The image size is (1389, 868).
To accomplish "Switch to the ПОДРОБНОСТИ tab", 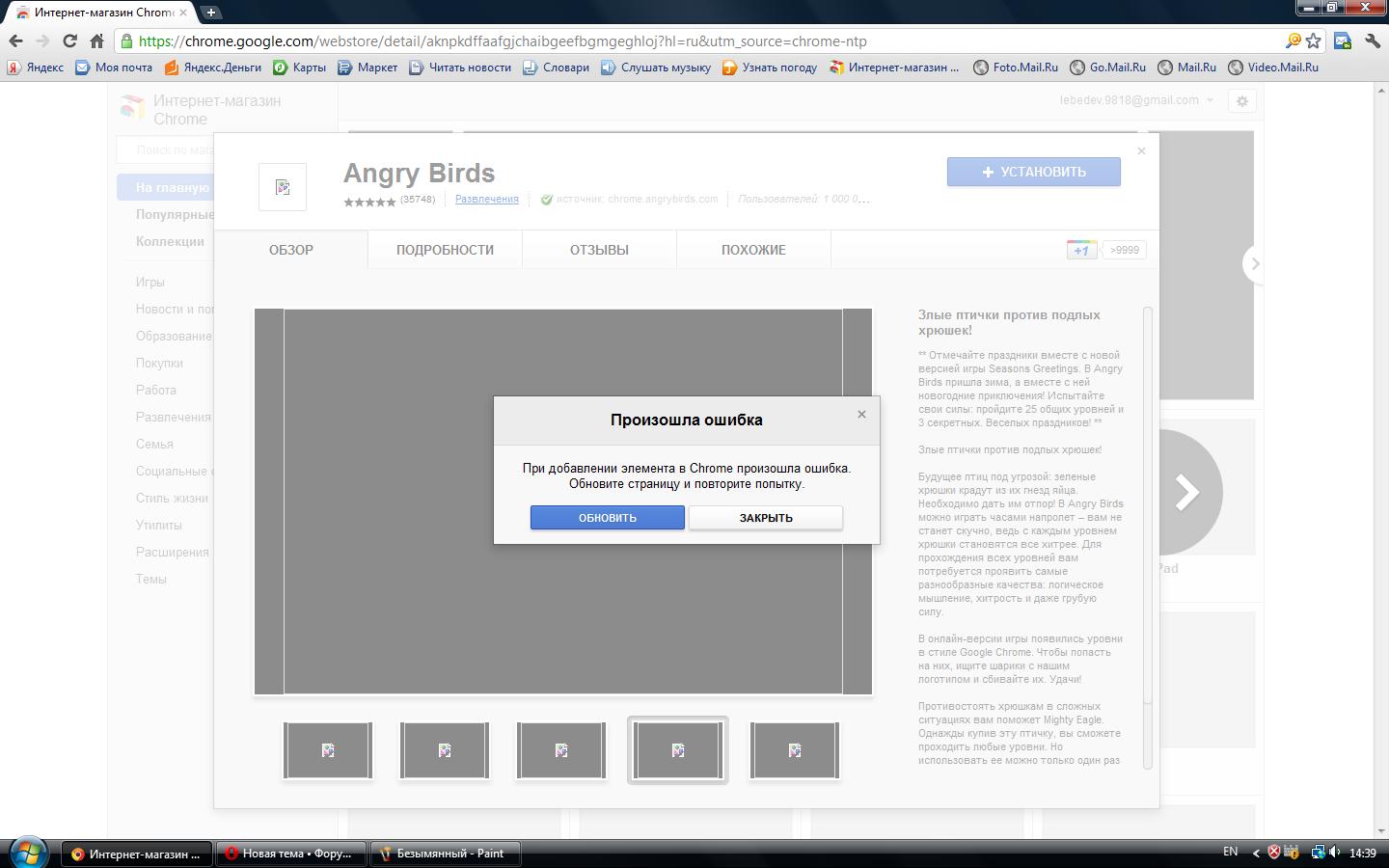I will pyautogui.click(x=445, y=250).
